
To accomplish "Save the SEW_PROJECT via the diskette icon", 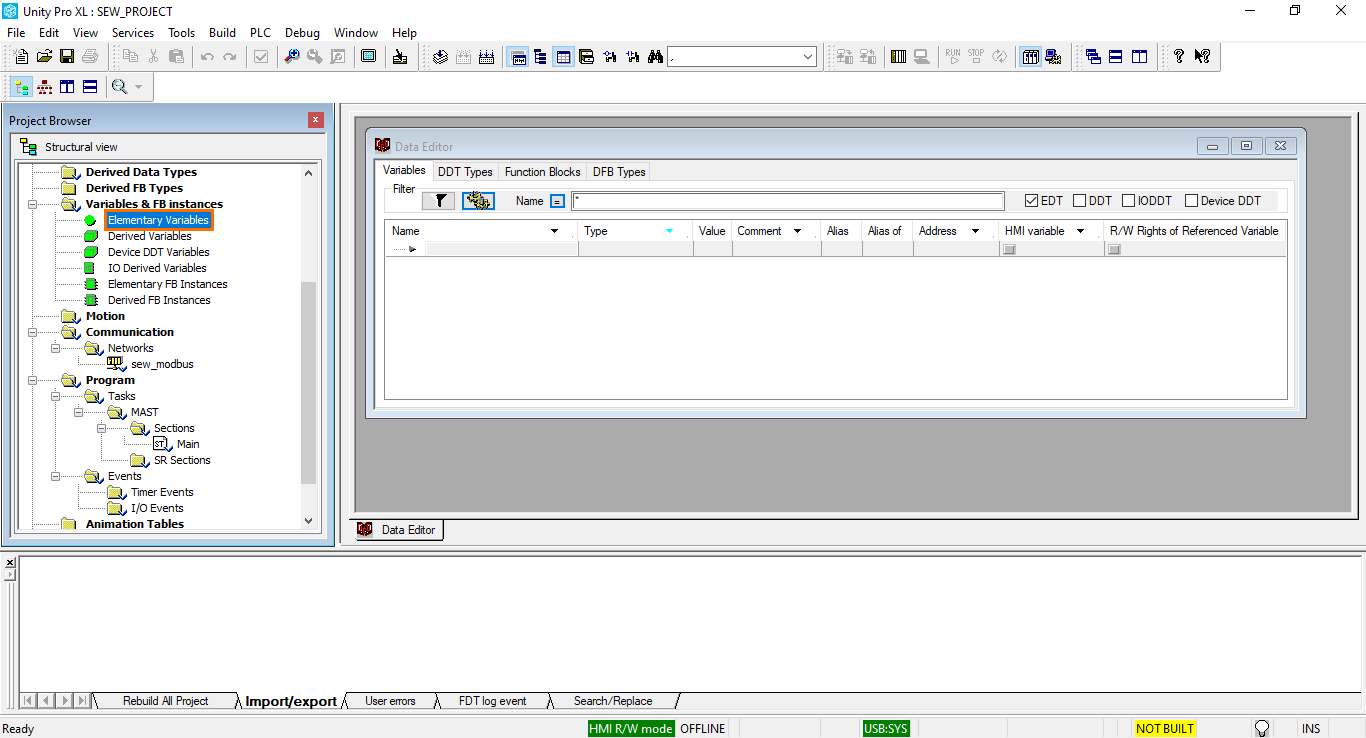I will 67,57.
